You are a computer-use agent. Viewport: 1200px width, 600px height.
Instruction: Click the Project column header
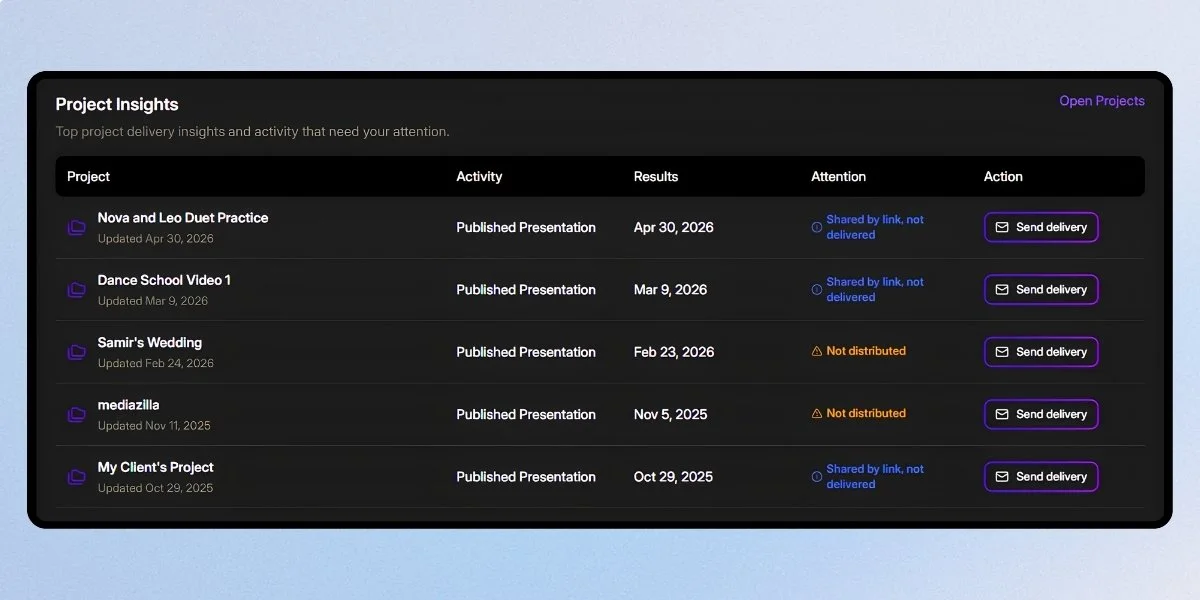pyautogui.click(x=88, y=177)
